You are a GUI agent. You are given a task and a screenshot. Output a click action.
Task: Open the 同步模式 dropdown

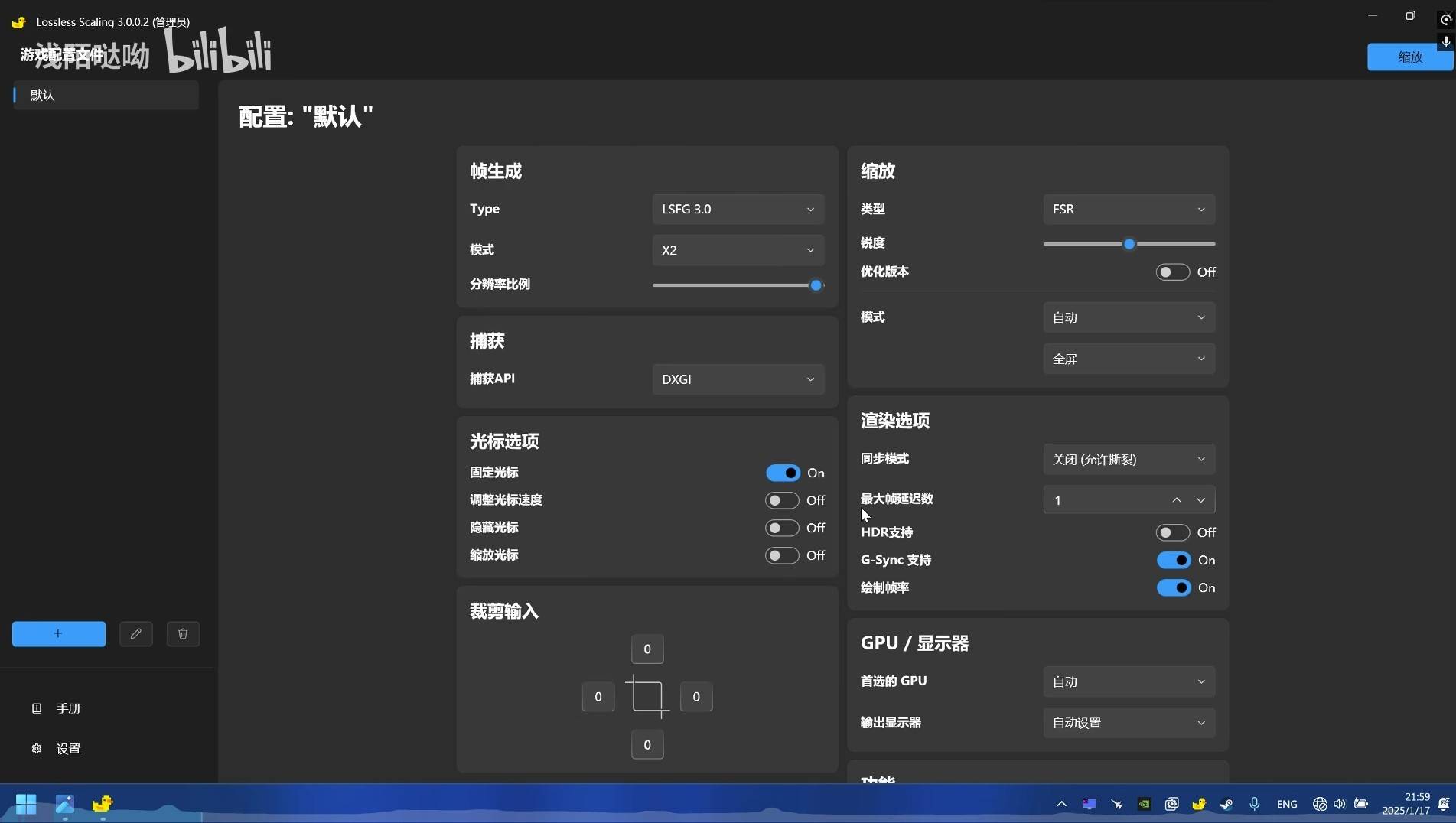1129,460
